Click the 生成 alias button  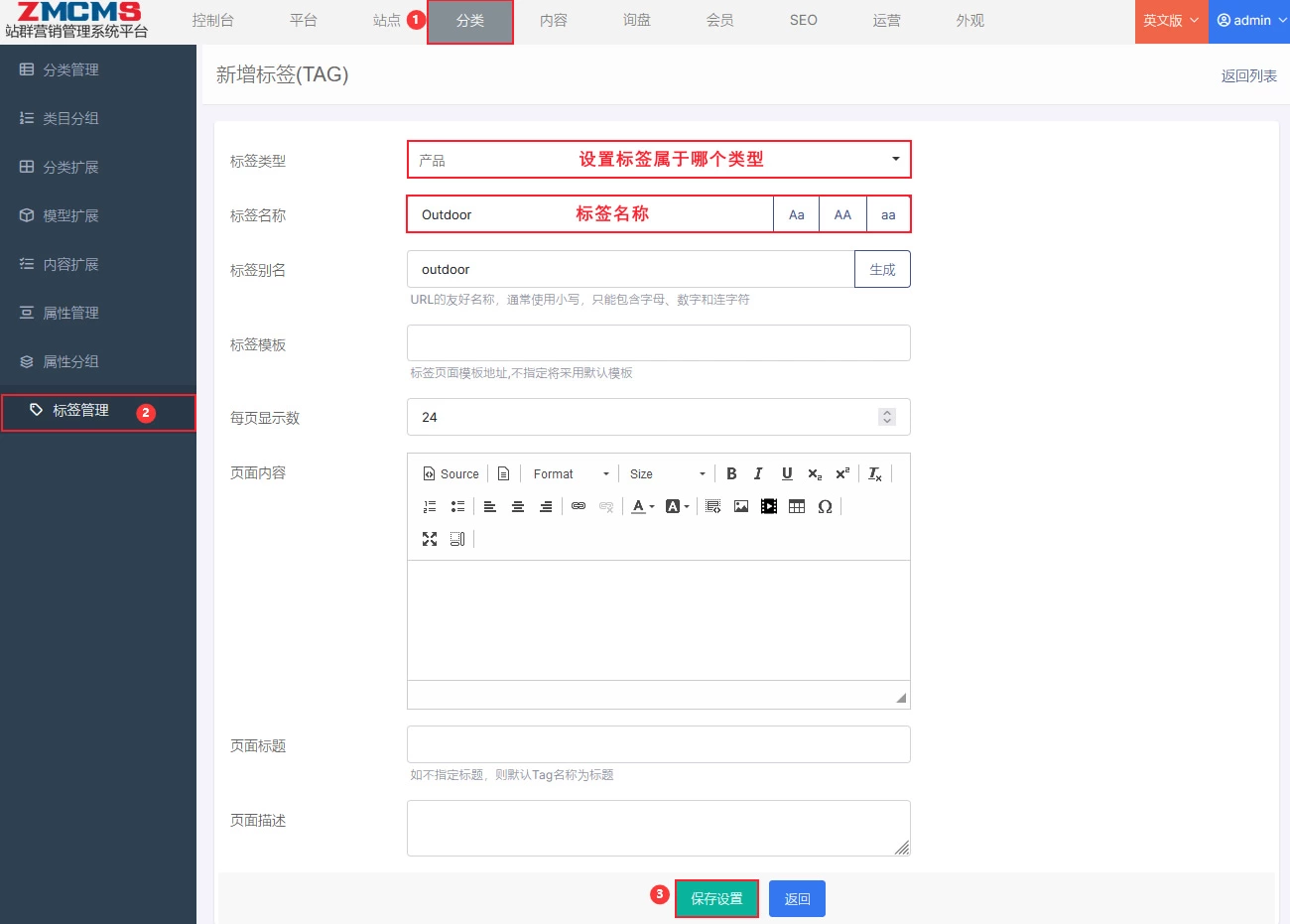882,270
